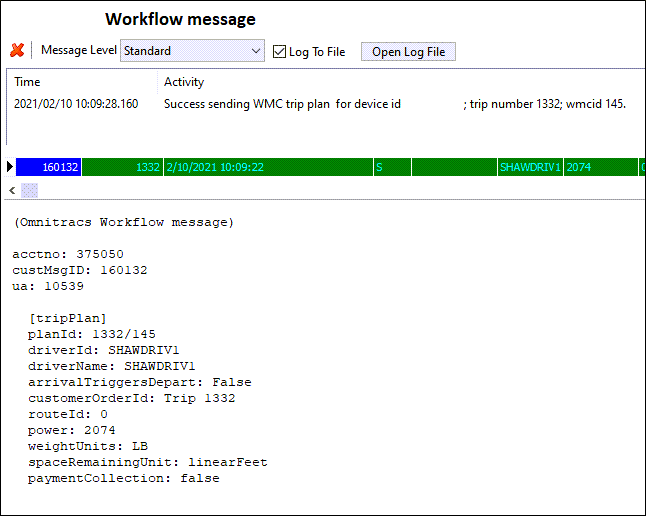Viewport: 646px width, 516px height.
Task: Click the driverName: SHAWDRIV1 line
Action: (x=112, y=366)
